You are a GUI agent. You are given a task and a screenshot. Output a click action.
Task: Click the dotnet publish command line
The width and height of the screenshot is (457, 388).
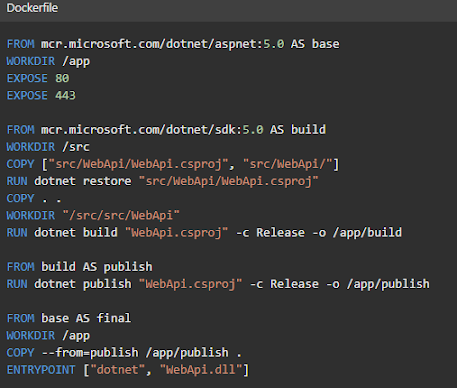click(x=218, y=284)
